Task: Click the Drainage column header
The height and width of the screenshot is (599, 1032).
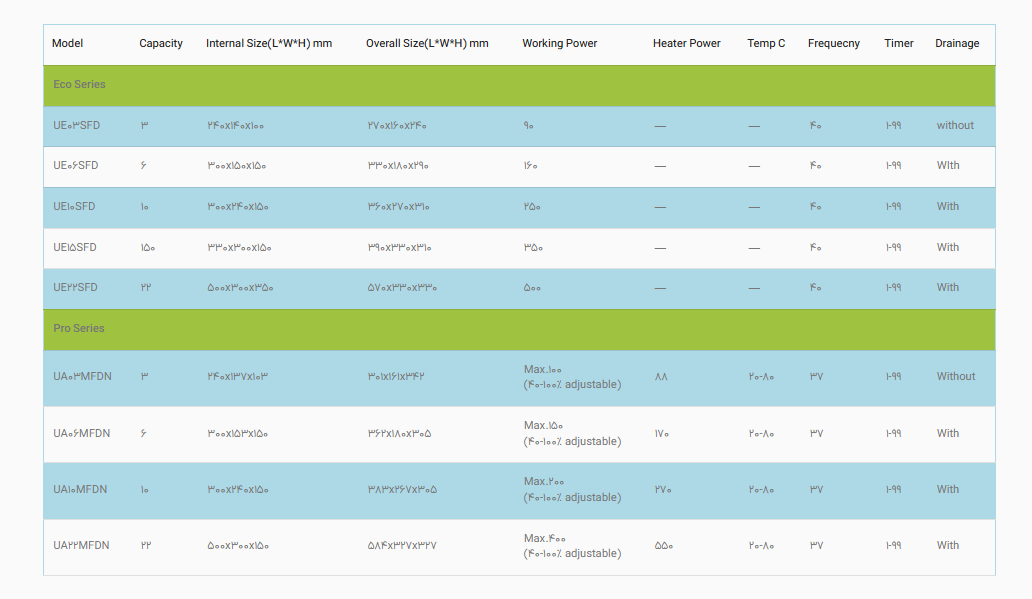Action: pyautogui.click(x=957, y=44)
